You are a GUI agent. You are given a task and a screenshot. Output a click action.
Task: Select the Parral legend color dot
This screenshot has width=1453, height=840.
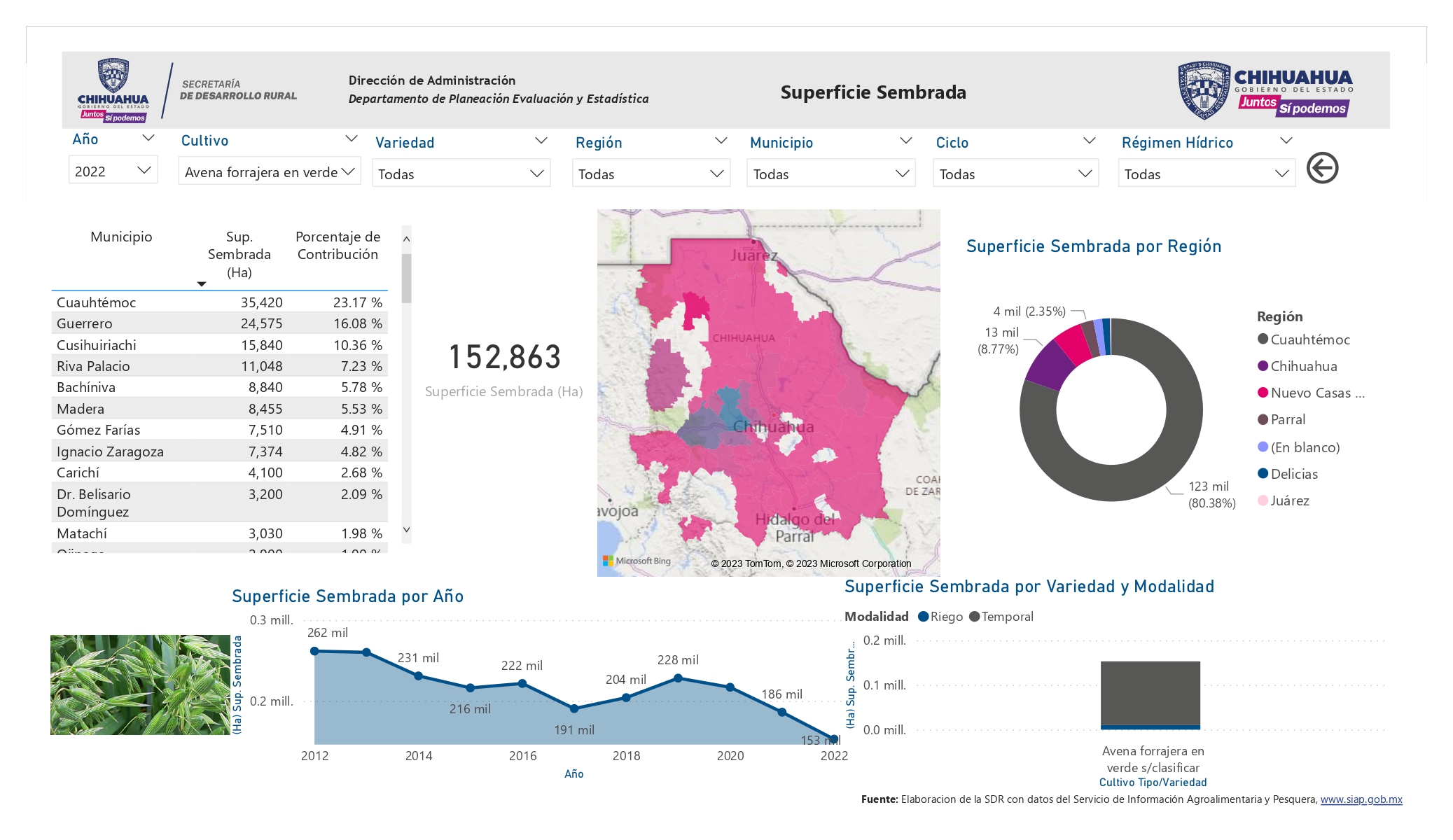(x=1263, y=419)
